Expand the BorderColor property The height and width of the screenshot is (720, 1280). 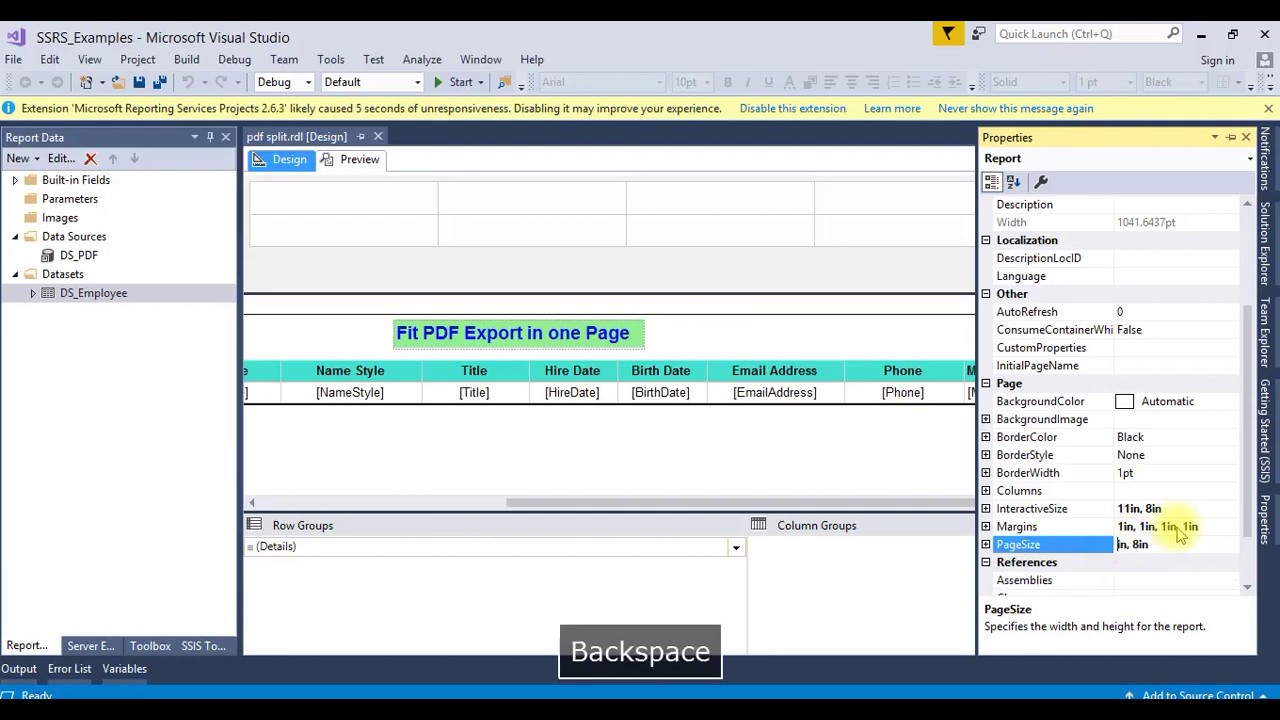pos(986,437)
